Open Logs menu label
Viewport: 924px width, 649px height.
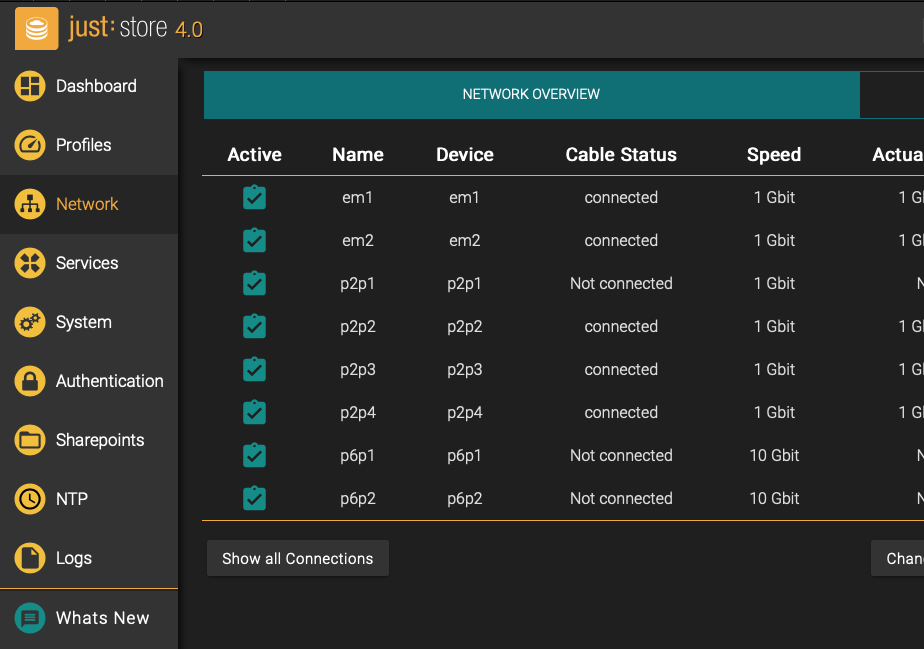click(74, 558)
